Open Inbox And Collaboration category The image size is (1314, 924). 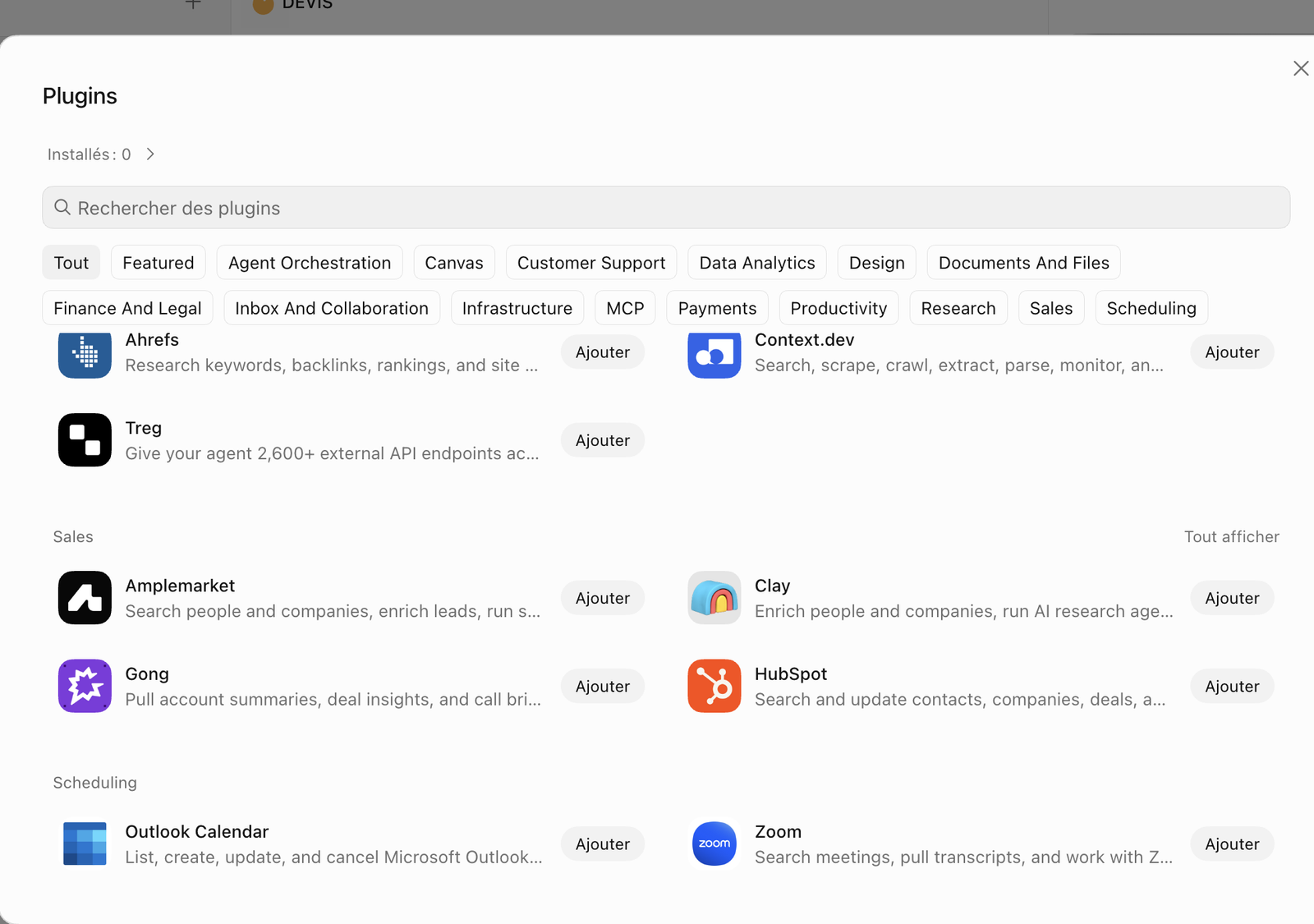[332, 308]
